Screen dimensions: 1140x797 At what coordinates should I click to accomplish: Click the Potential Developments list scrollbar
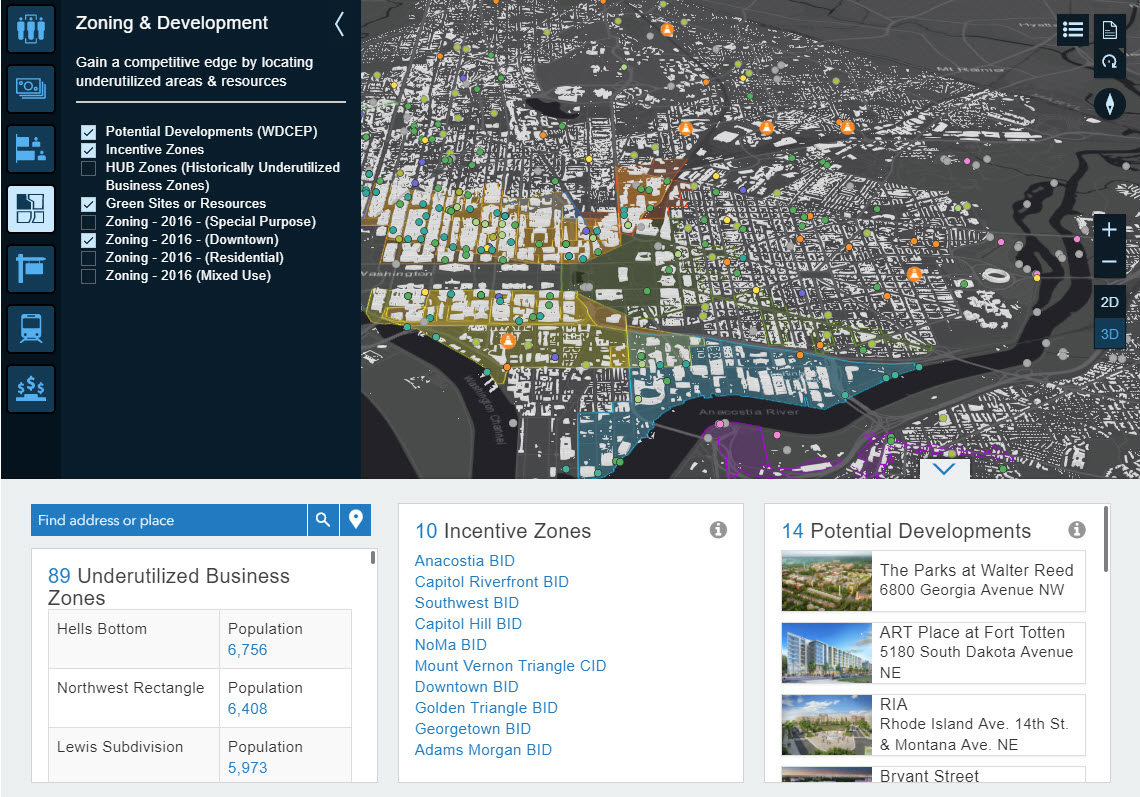pos(1107,539)
